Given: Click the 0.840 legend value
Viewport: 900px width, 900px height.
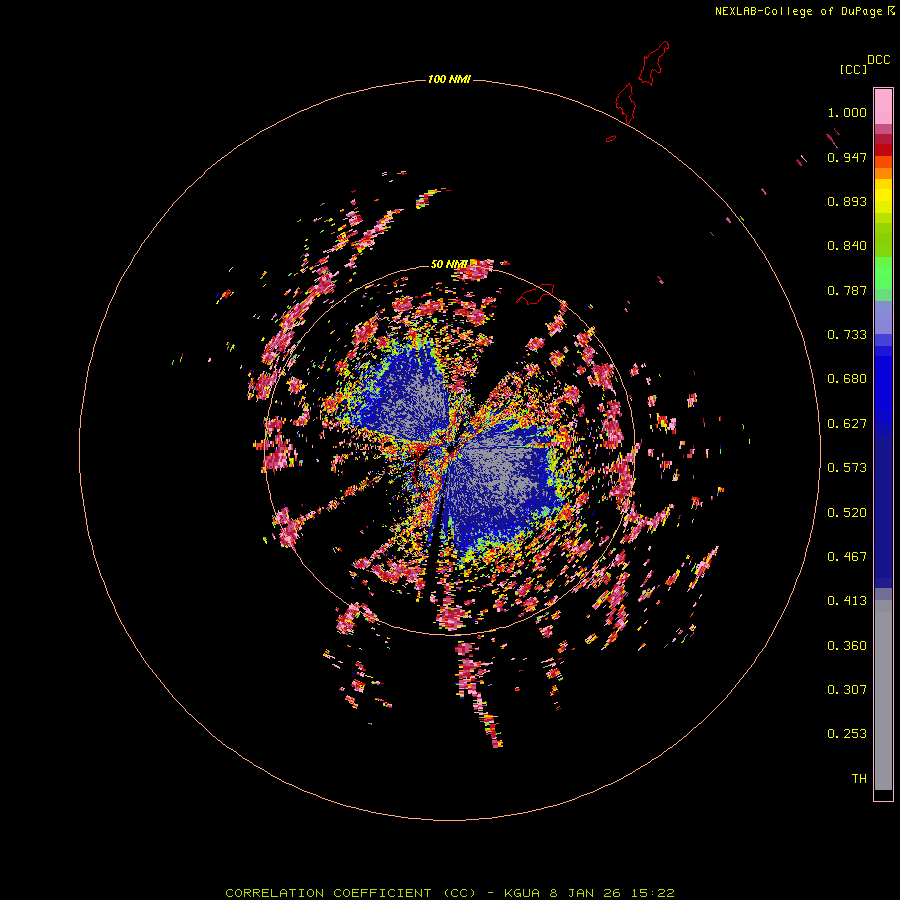Looking at the screenshot, I should [847, 246].
